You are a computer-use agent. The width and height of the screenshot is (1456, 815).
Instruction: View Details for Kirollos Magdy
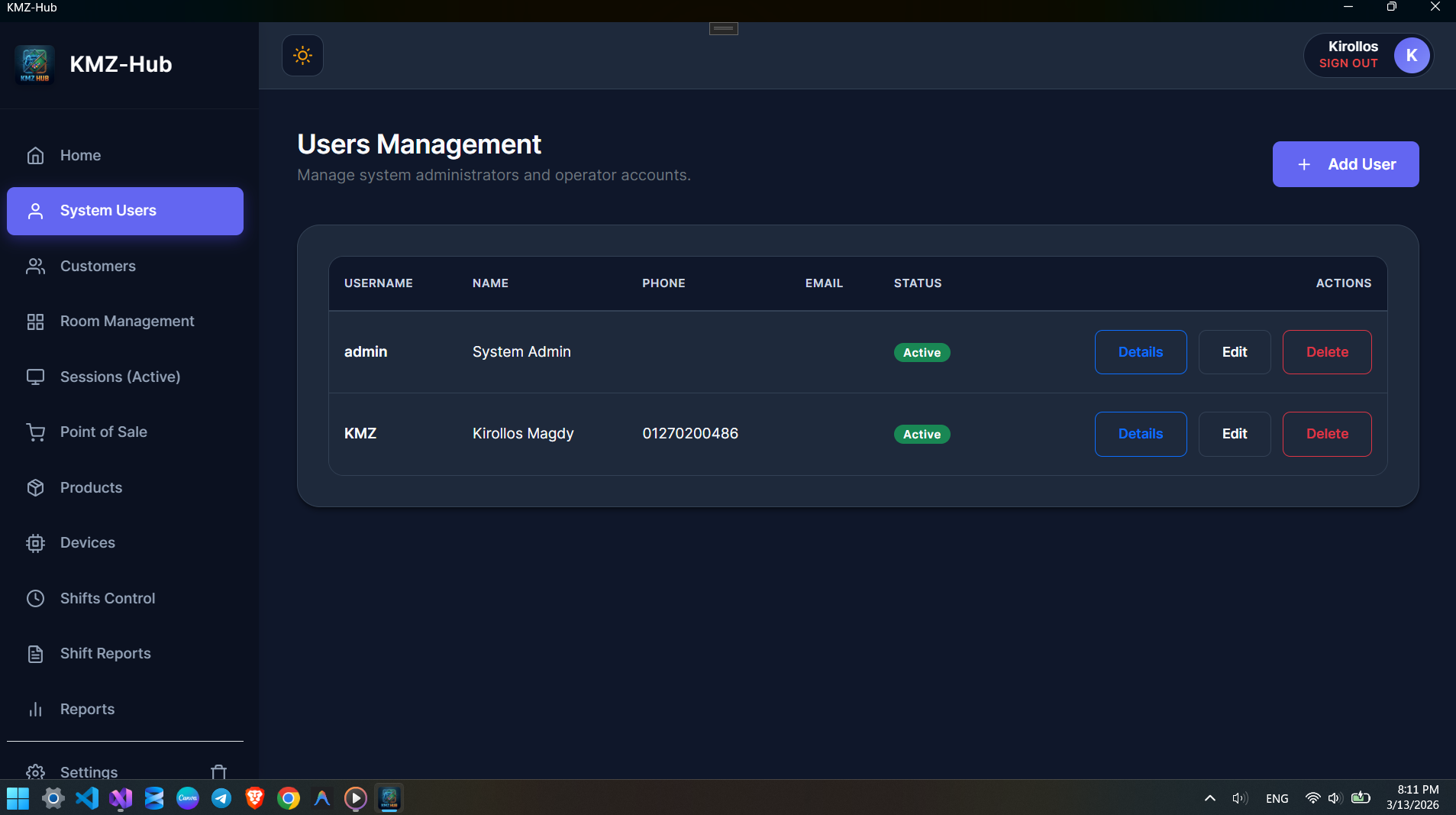(x=1140, y=433)
